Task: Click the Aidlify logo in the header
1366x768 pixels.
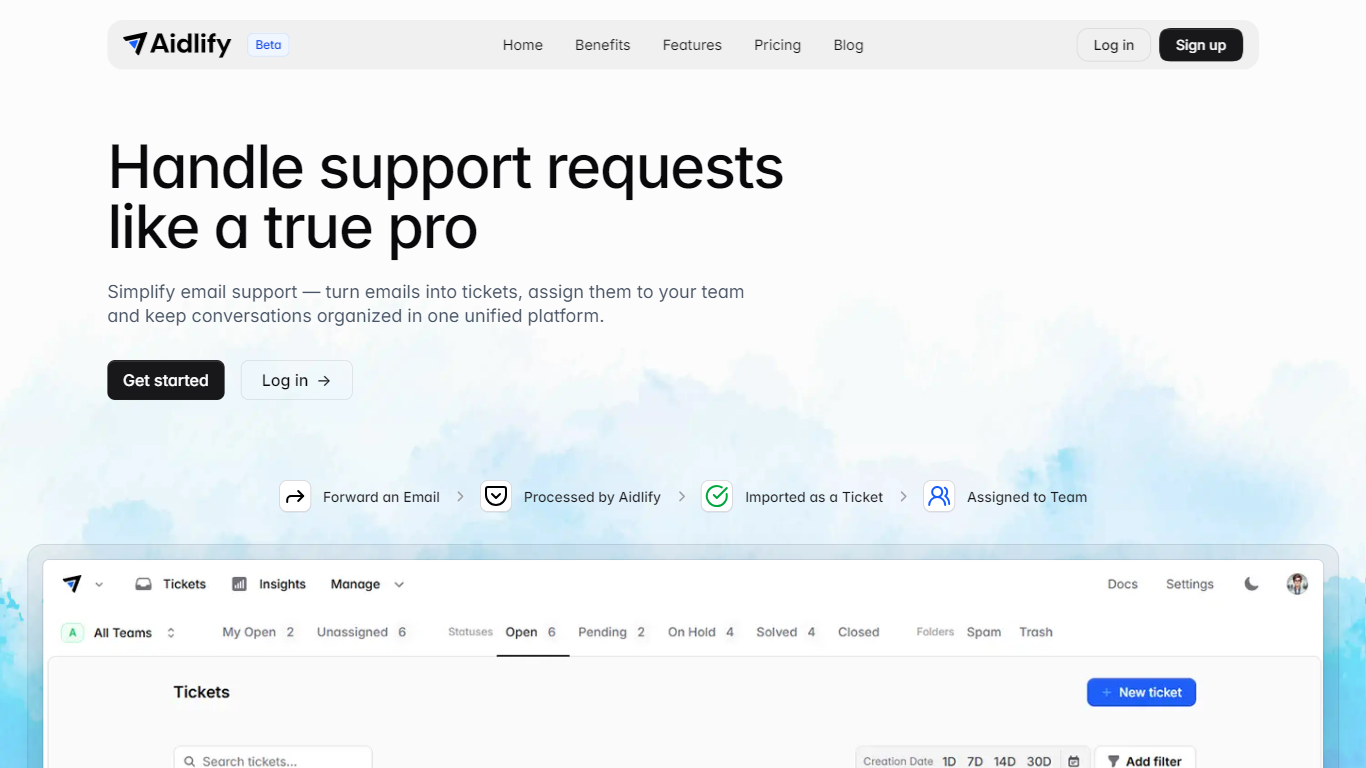Action: (177, 44)
